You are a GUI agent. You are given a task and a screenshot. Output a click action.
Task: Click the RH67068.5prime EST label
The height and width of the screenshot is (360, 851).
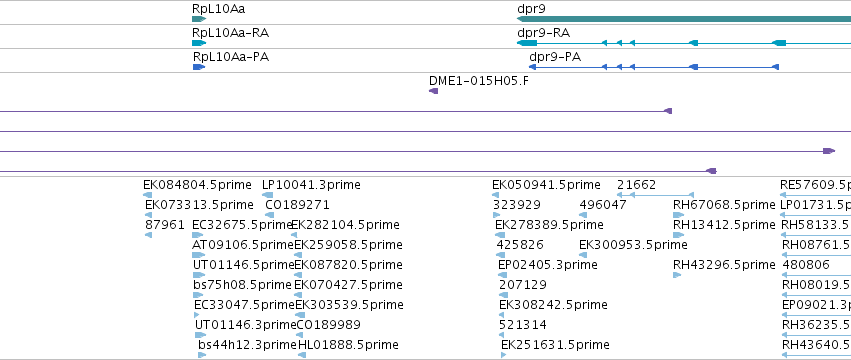click(x=724, y=205)
